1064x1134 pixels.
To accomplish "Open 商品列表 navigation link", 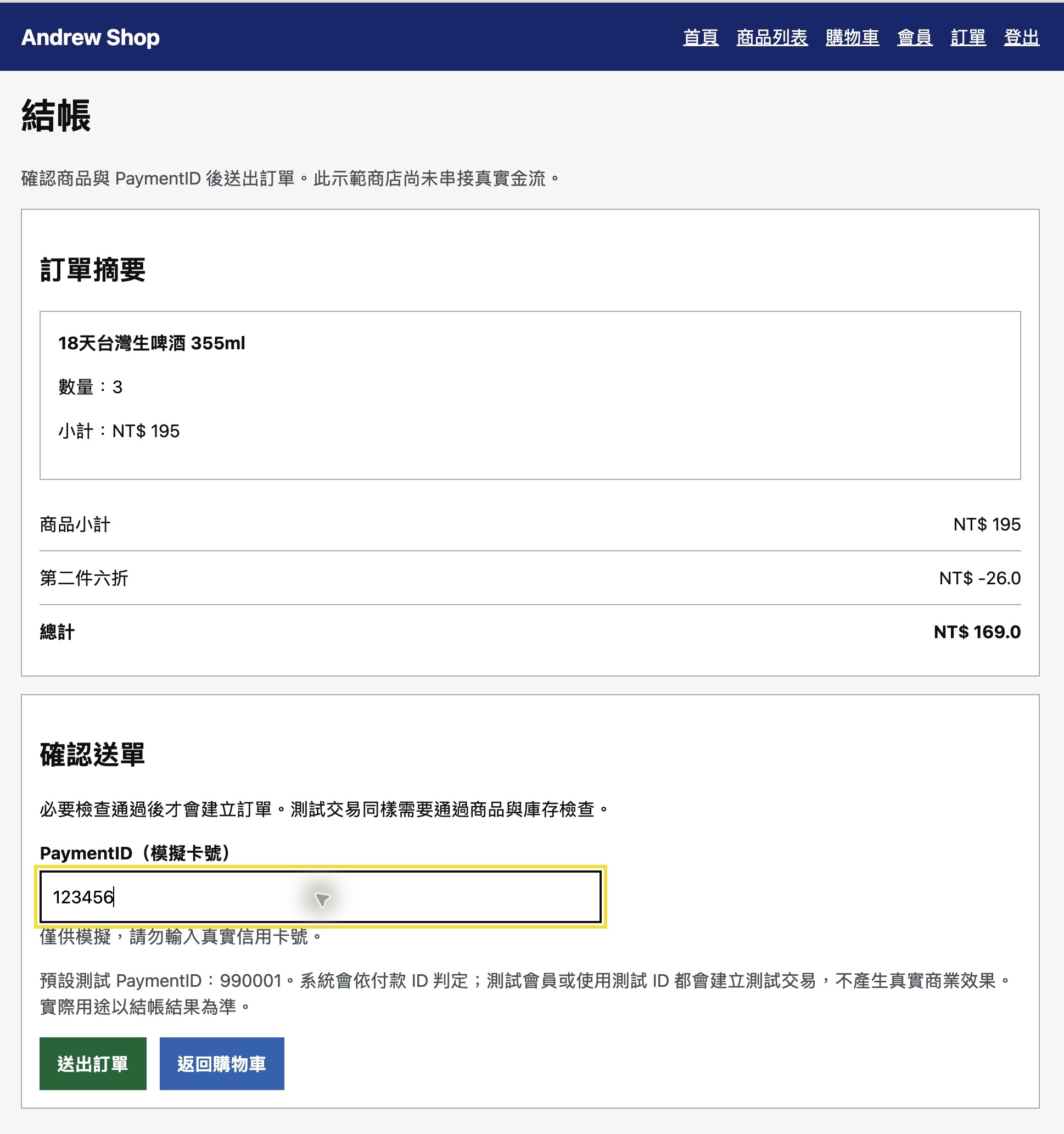I will (771, 38).
